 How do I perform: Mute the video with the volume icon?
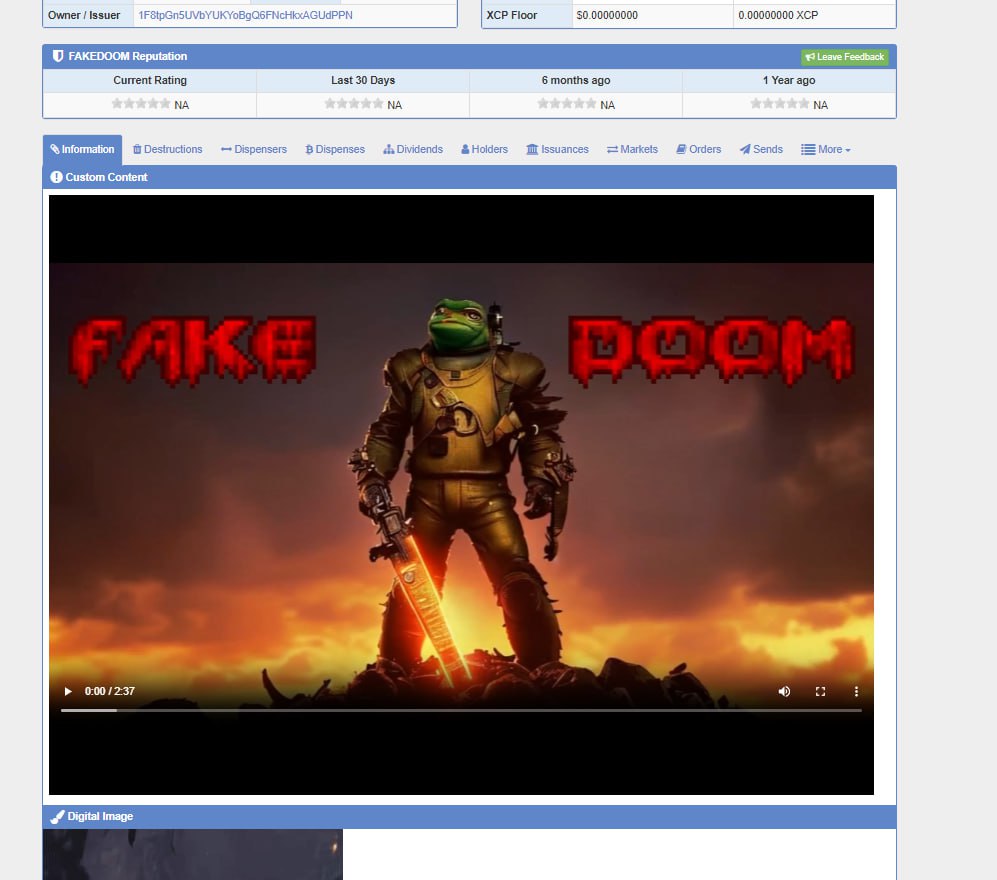784,691
